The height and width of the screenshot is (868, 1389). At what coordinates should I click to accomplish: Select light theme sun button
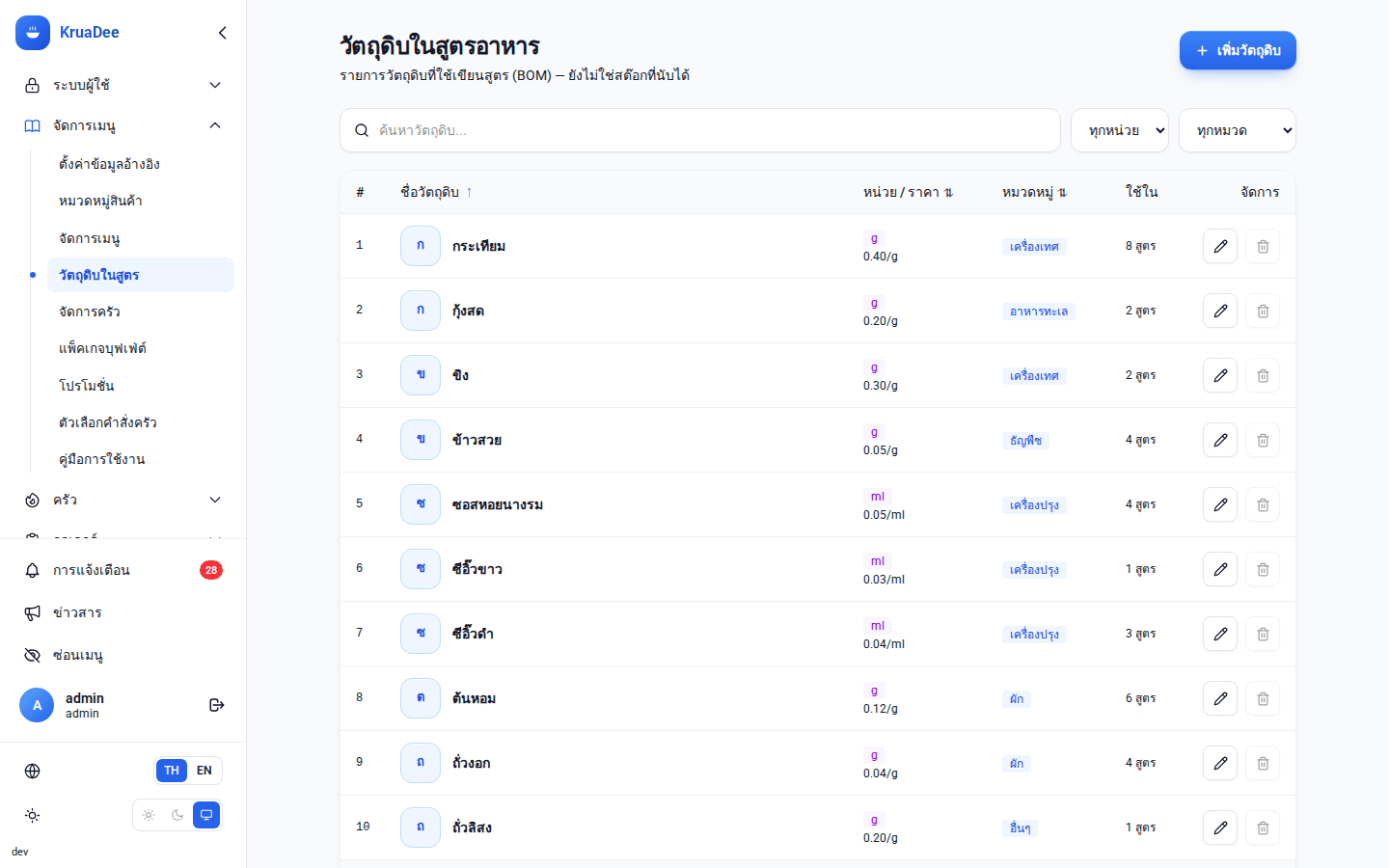[149, 815]
